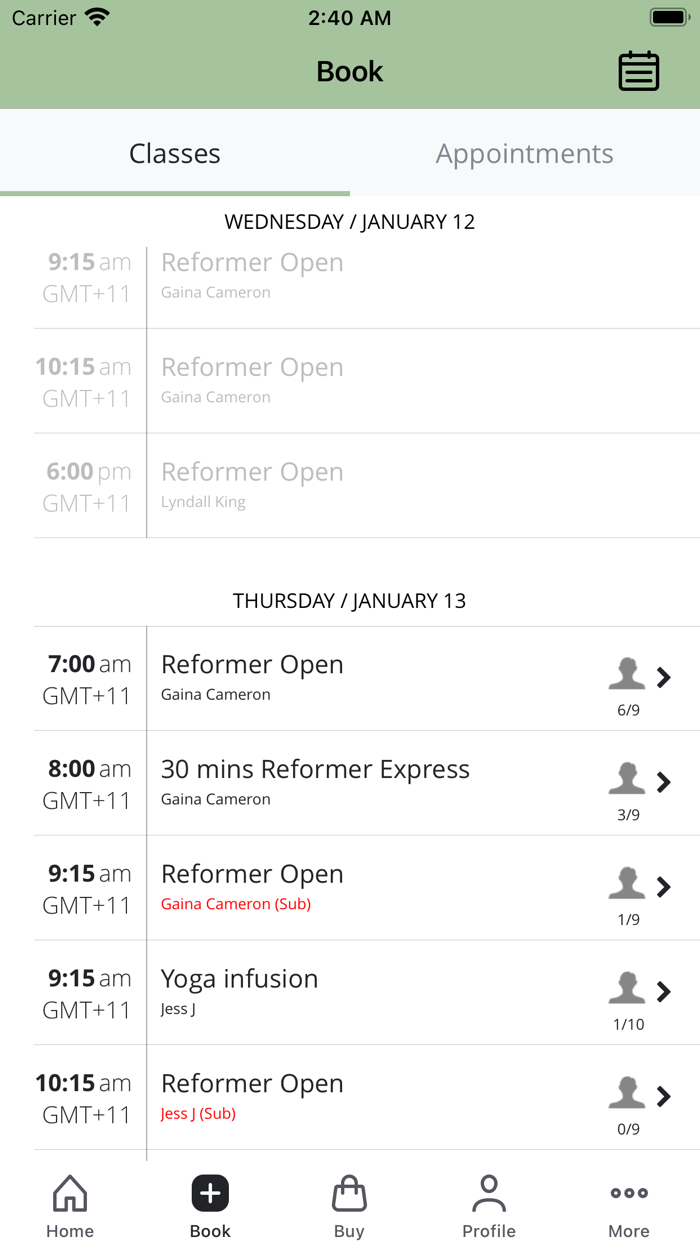
Task: Tap attendee icon for Yoga infusion class
Action: point(627,988)
